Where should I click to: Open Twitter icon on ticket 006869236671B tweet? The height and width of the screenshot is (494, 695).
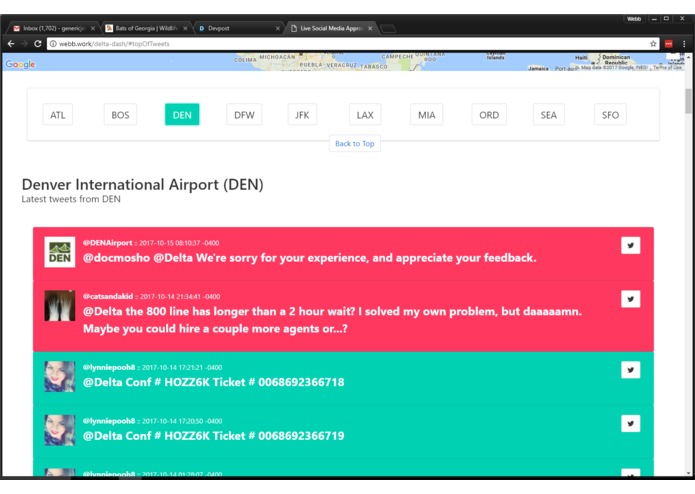click(x=630, y=370)
